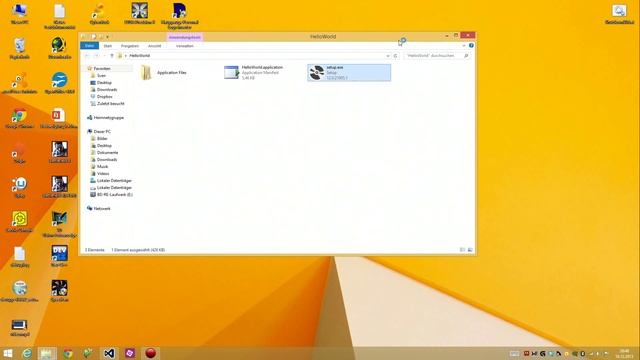This screenshot has height=360, width=640.
Task: Open Explorer help with the question mark
Action: [471, 46]
